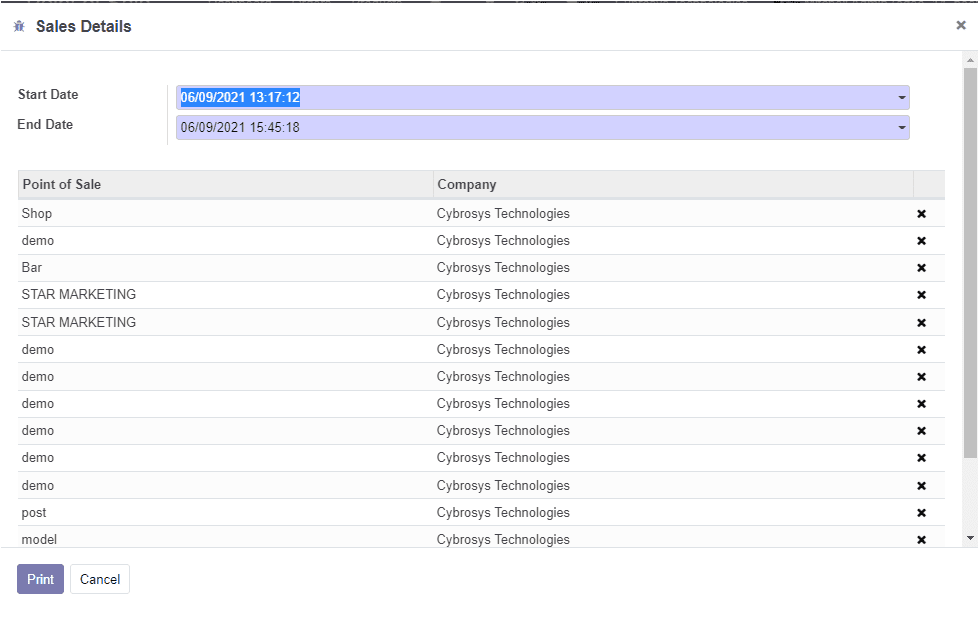The width and height of the screenshot is (979, 617).
Task: Click Cybrosys Technologies in the post row
Action: [x=503, y=513]
